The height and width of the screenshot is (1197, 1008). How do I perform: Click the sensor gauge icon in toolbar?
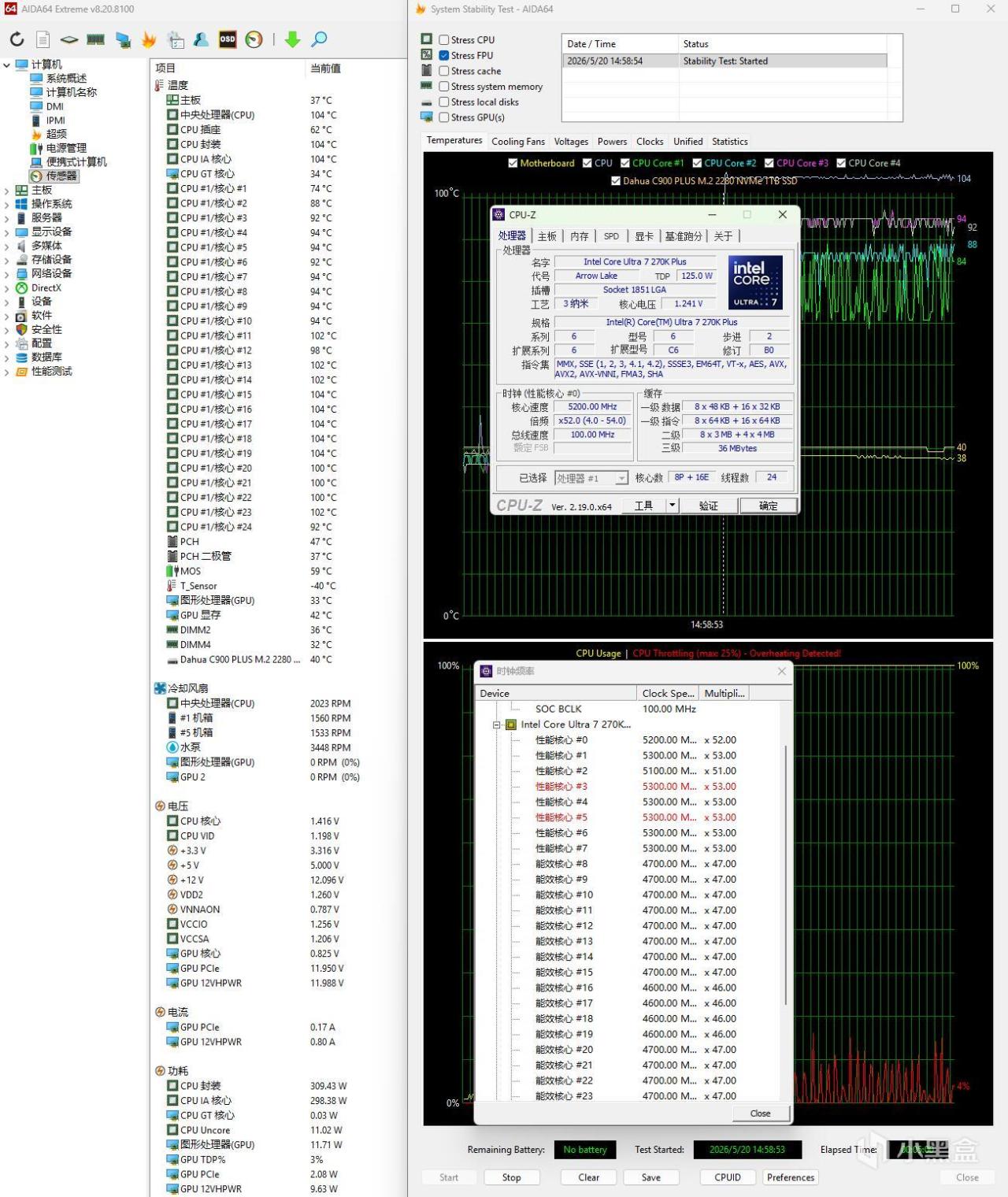254,39
